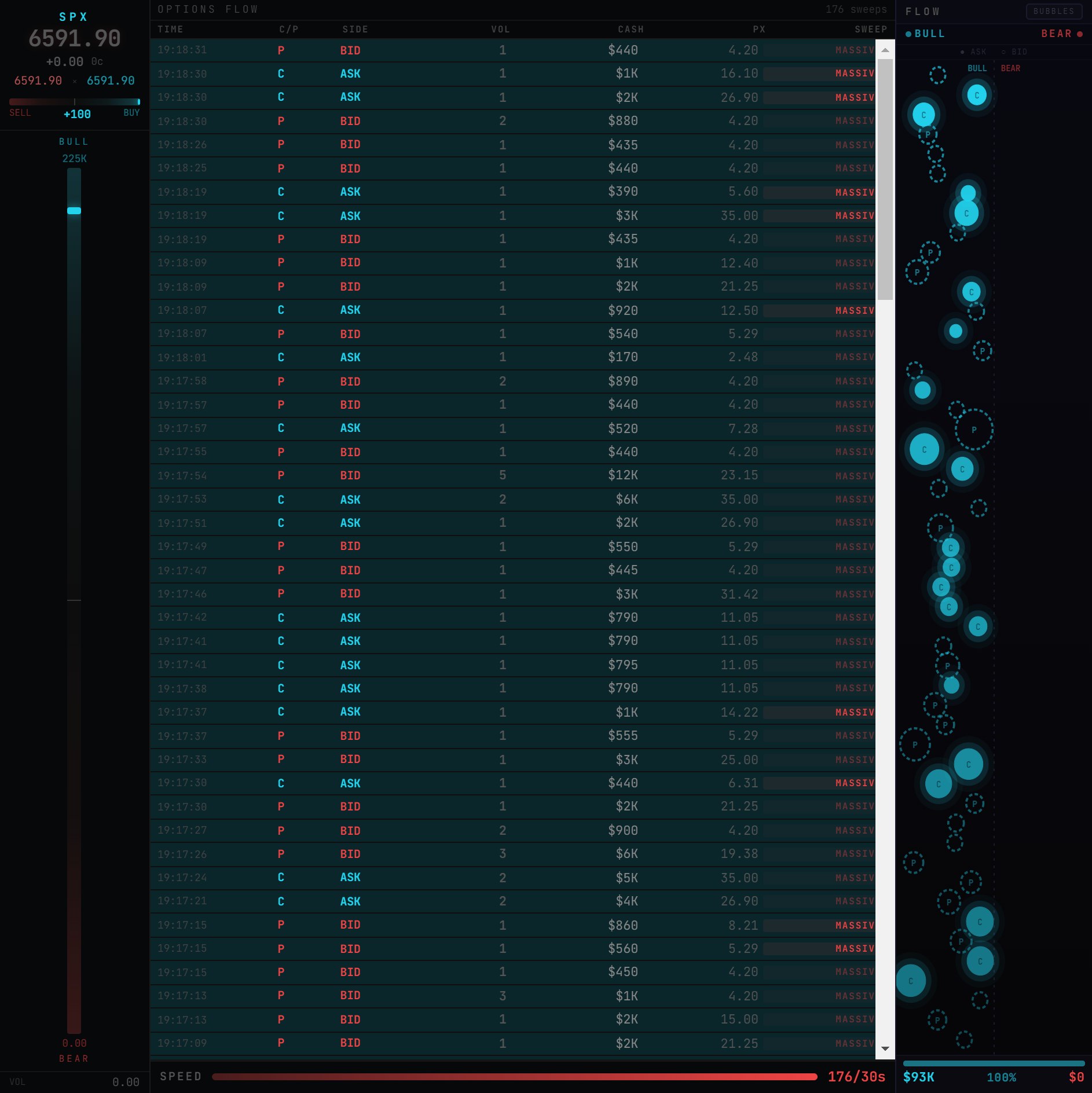The height and width of the screenshot is (1093, 1092).
Task: Click the cyan handle on the BULL/BEAR vertical meter
Action: point(74,211)
